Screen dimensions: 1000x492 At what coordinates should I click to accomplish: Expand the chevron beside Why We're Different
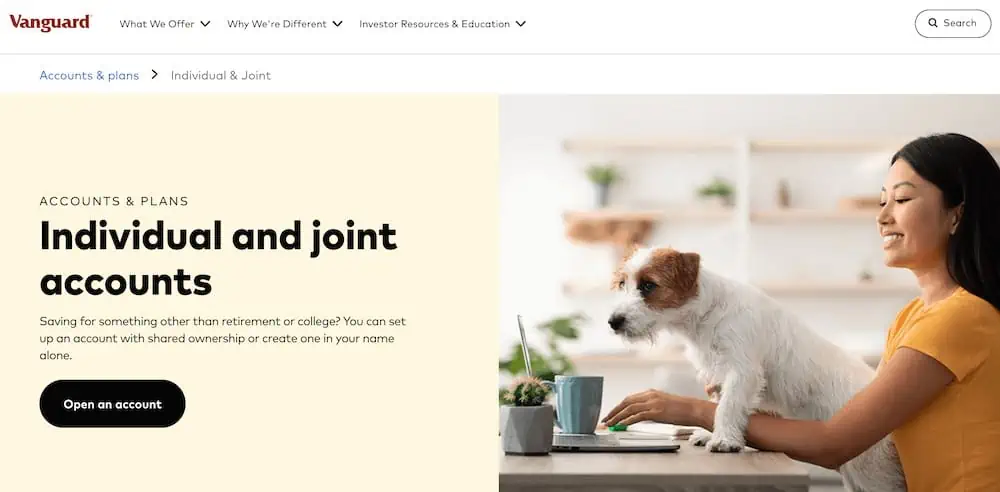pos(337,24)
